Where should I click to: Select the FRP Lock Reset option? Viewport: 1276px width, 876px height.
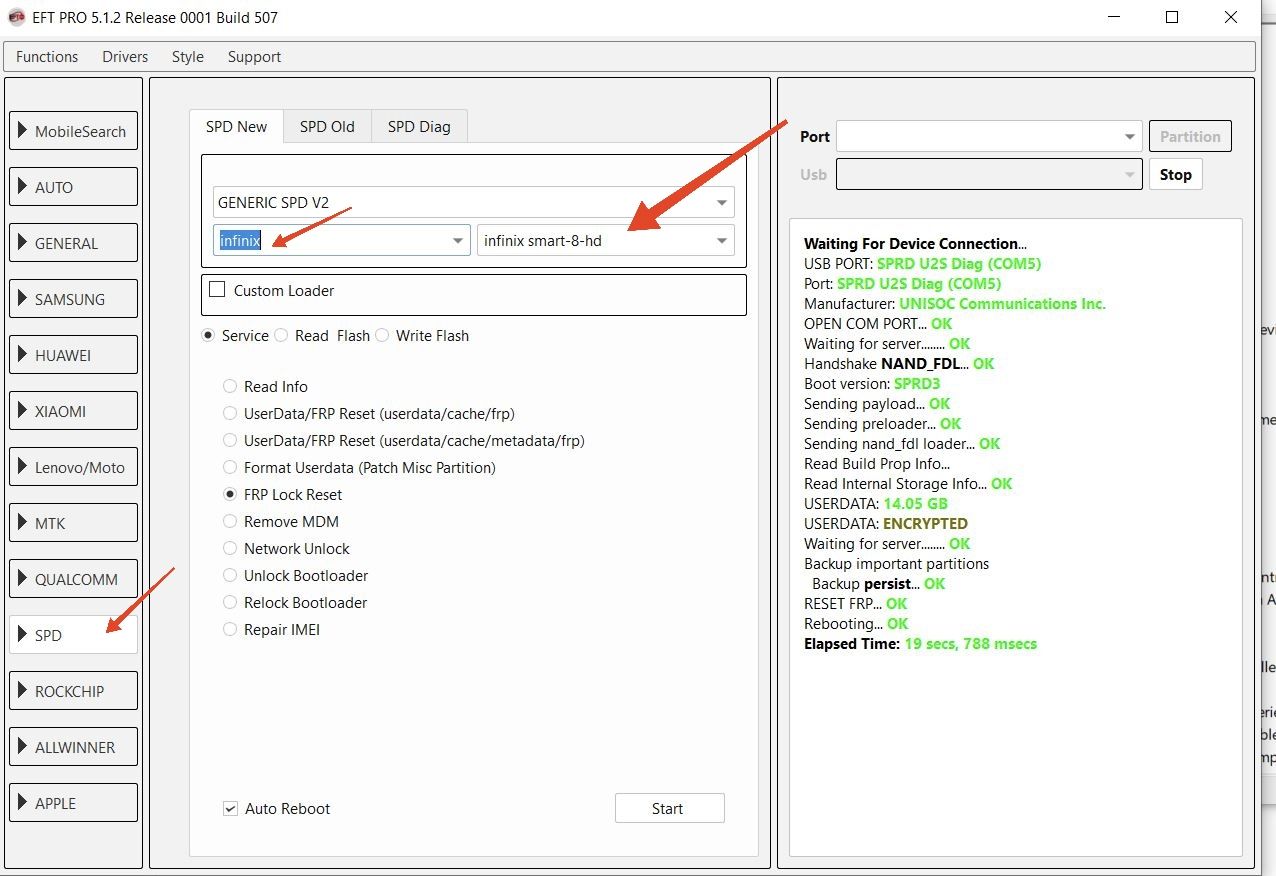point(230,494)
